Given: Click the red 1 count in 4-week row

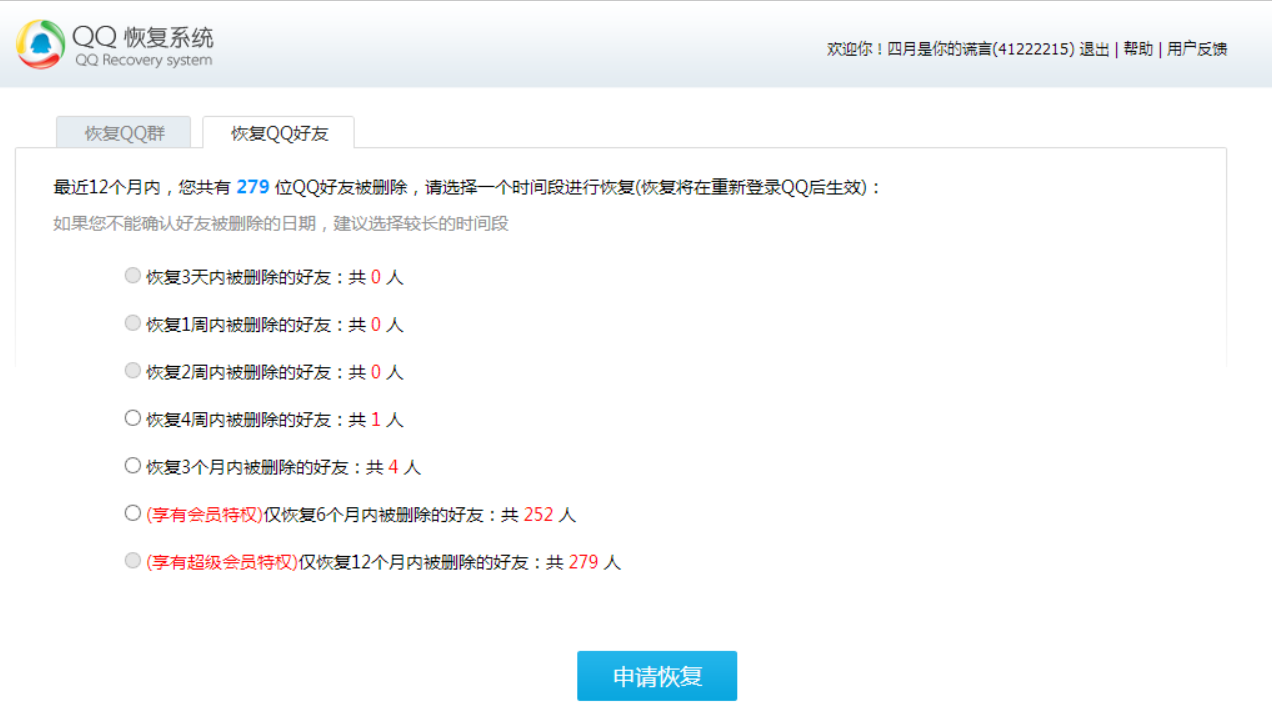Looking at the screenshot, I should point(376,420).
